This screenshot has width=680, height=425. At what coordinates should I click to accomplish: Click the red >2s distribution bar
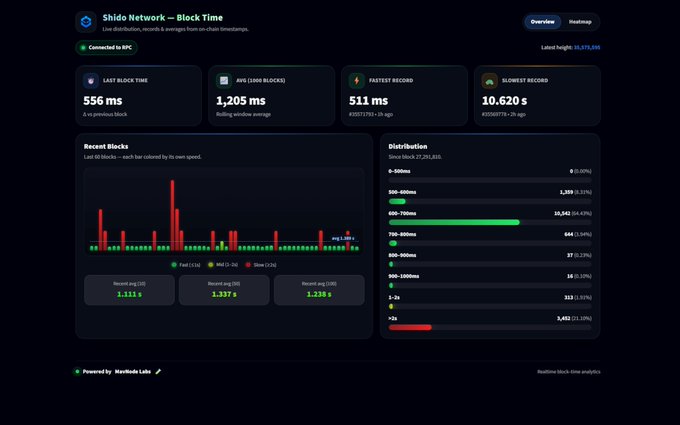490,327
